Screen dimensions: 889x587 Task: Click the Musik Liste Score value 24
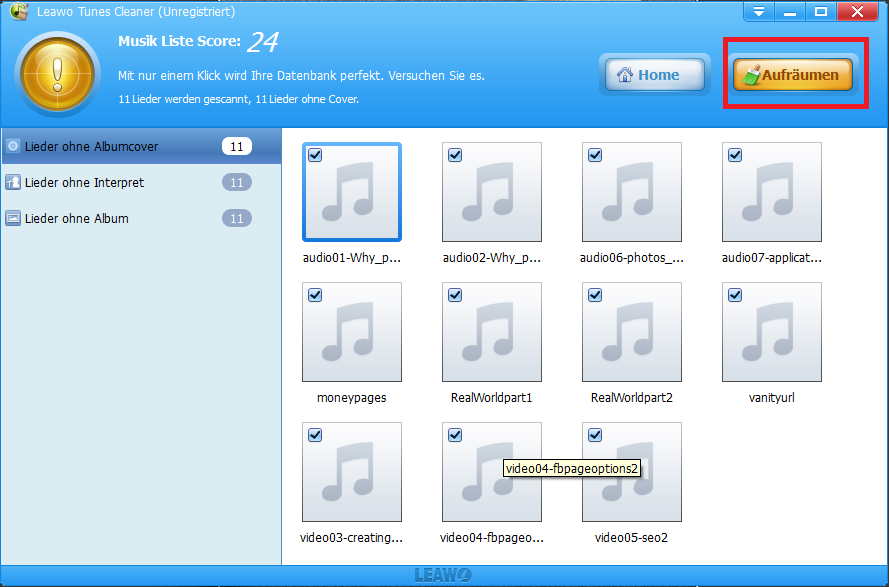click(263, 42)
